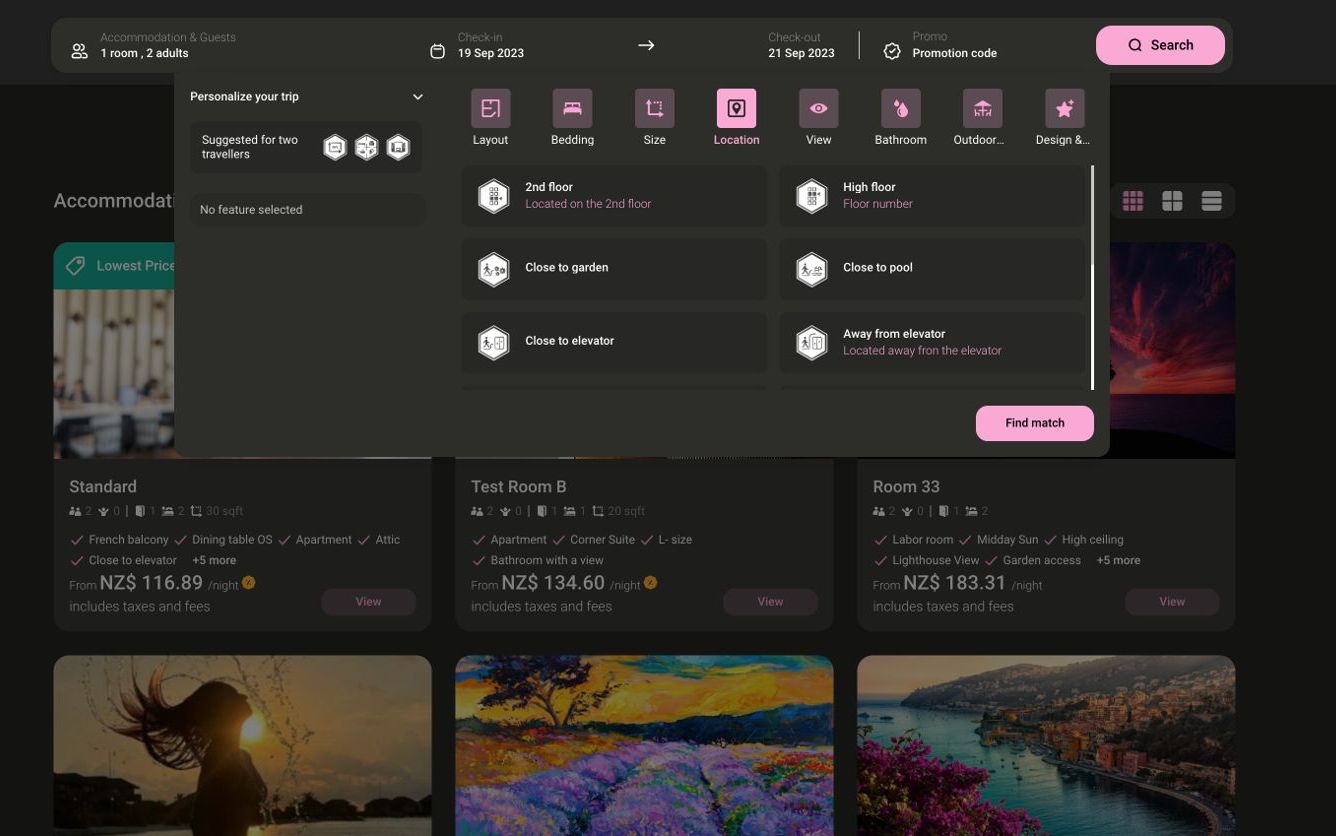Click the Promotion code field
Screen dimensions: 1336x836
(x=954, y=54)
